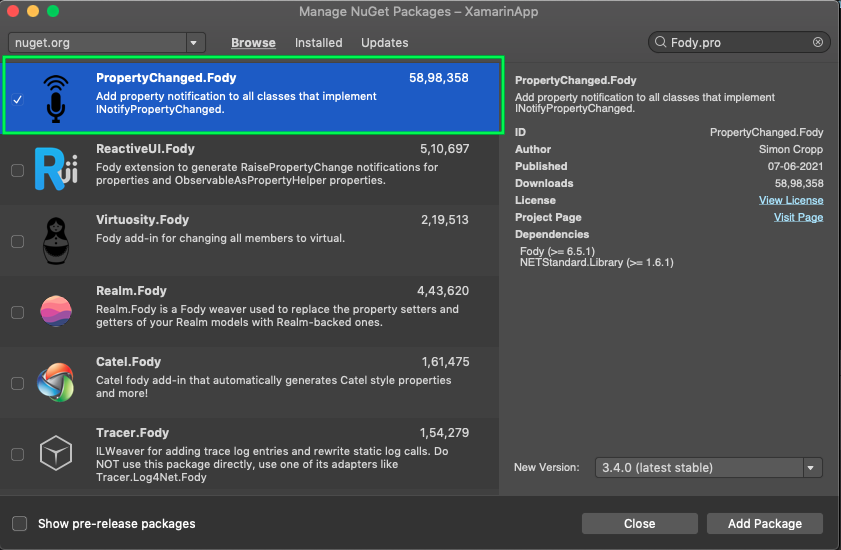Click the magnifying glass search icon
841x550 pixels.
click(660, 43)
